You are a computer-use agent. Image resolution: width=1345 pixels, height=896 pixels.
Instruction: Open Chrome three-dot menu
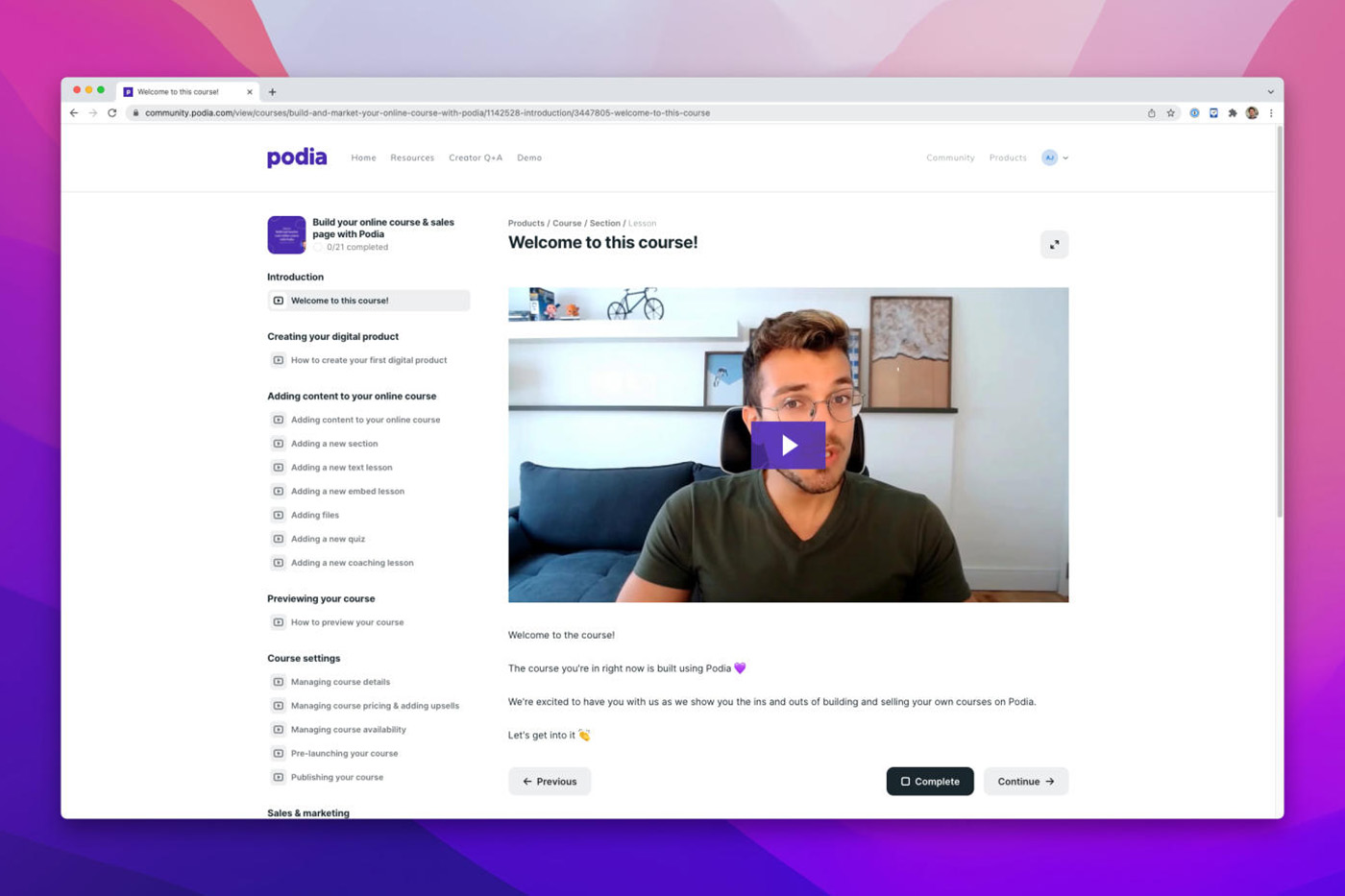click(x=1271, y=113)
